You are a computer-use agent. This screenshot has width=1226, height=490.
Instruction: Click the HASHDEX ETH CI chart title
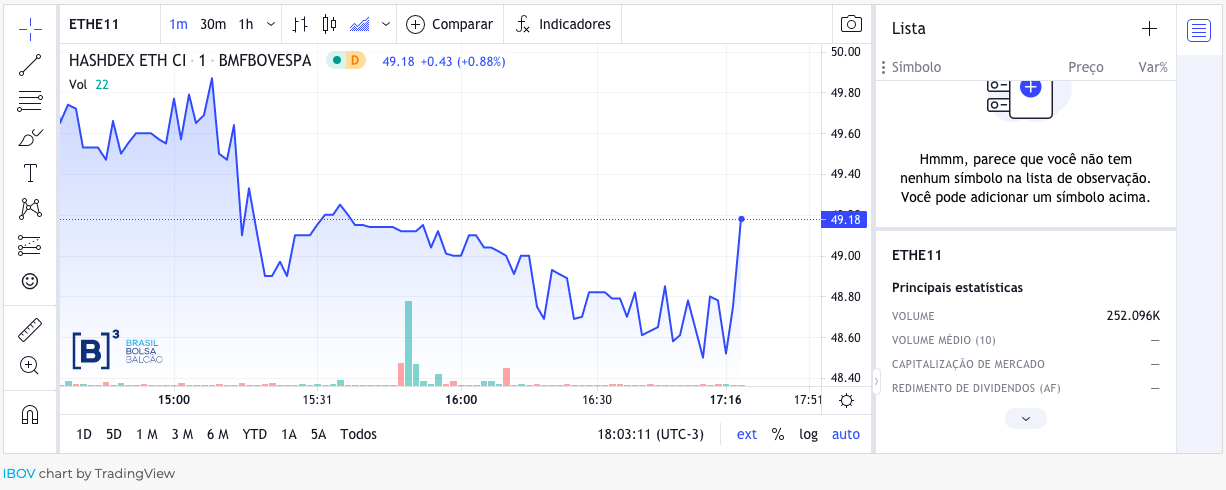[x=127, y=61]
